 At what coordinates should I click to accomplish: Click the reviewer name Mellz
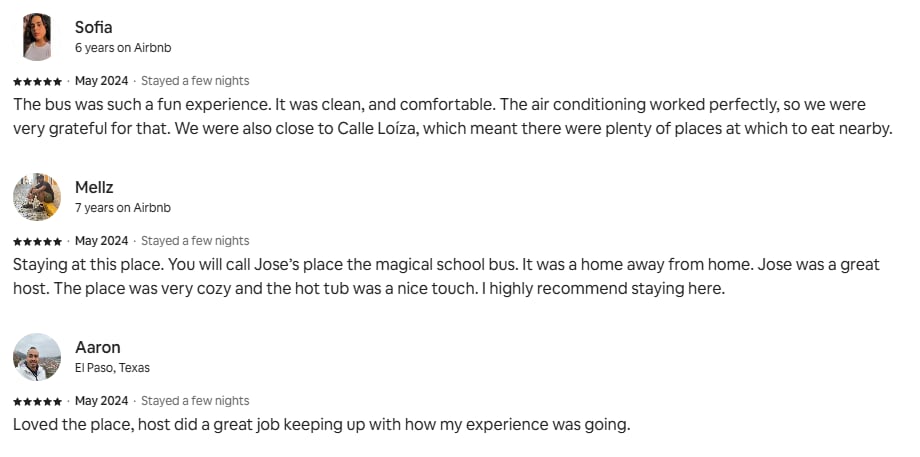pyautogui.click(x=94, y=187)
